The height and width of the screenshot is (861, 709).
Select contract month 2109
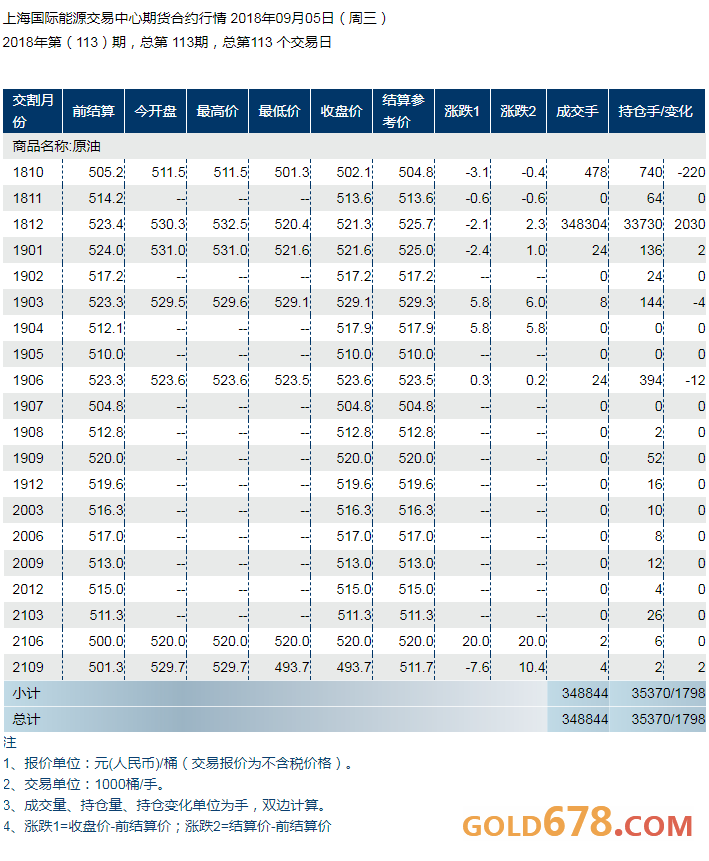pyautogui.click(x=28, y=667)
